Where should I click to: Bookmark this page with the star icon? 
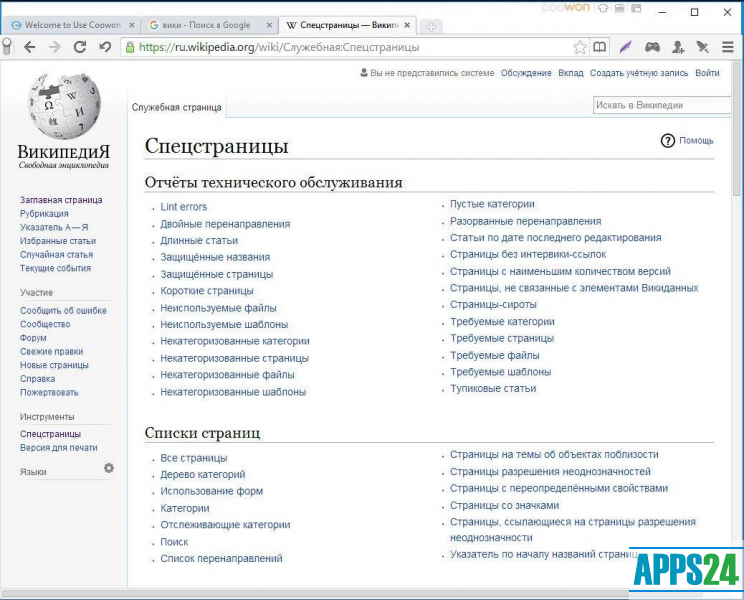click(579, 47)
